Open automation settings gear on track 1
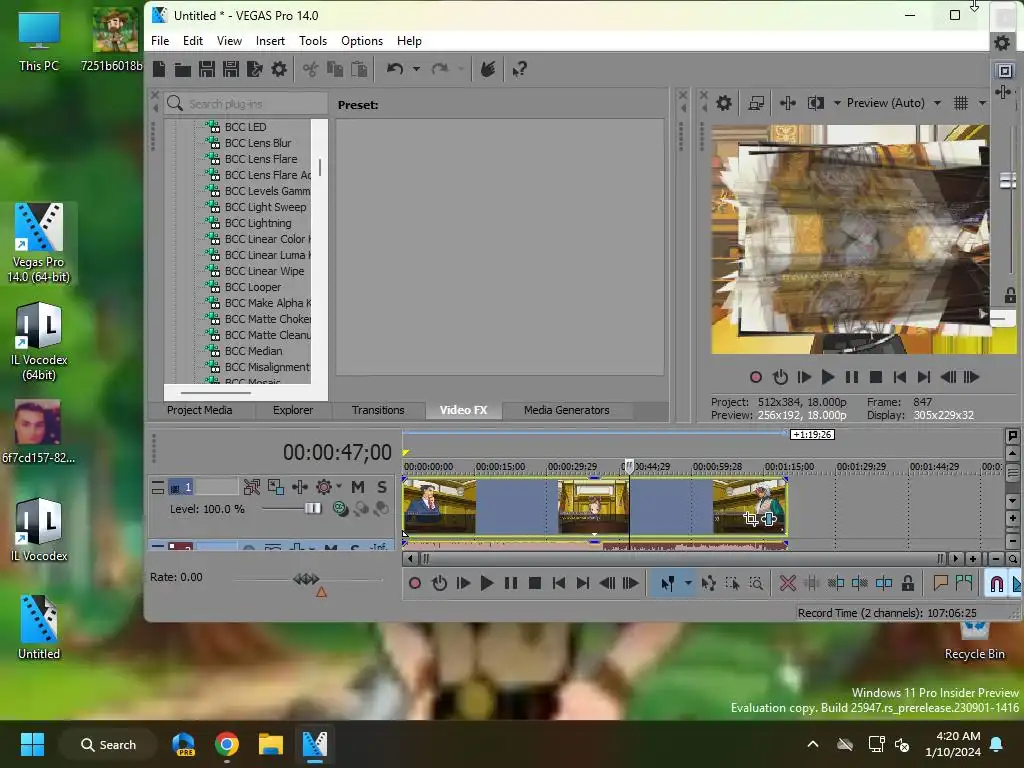 point(324,487)
